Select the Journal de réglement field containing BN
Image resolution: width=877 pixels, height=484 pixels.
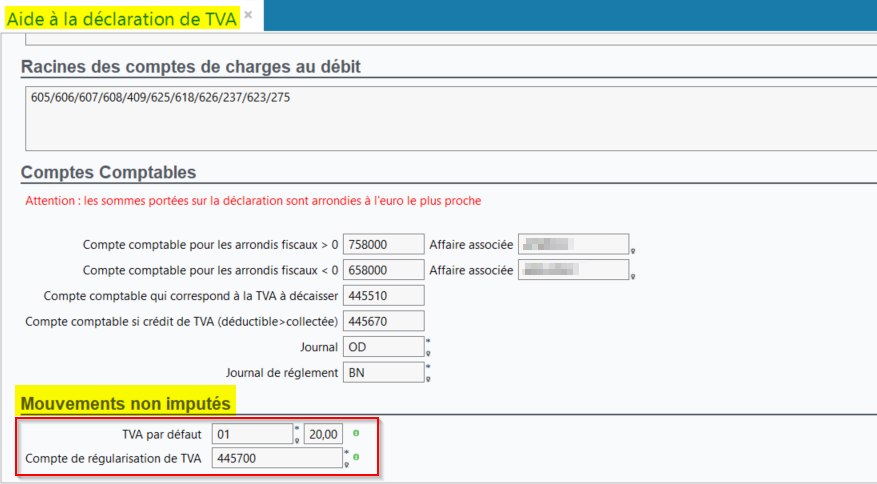coord(383,372)
